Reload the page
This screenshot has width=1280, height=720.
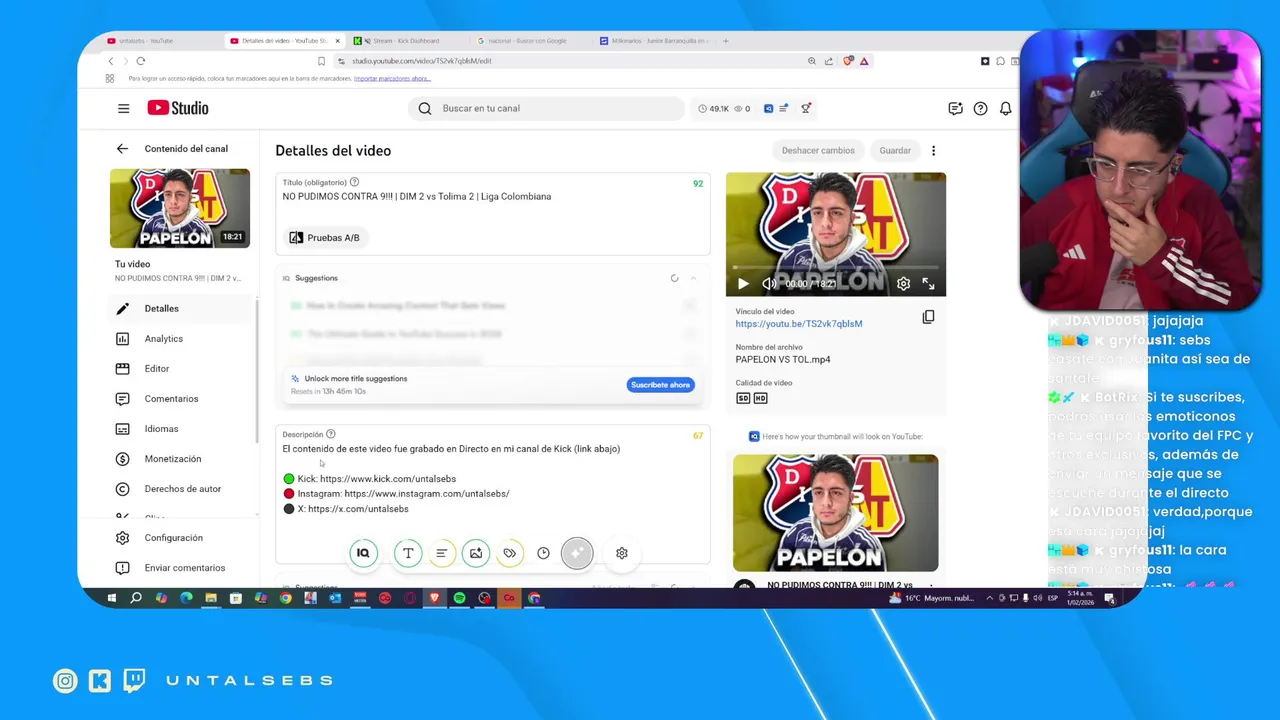pyautogui.click(x=142, y=61)
